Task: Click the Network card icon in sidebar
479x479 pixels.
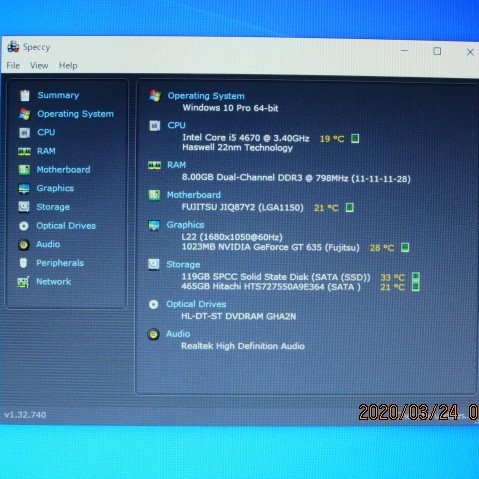Action: tap(23, 282)
